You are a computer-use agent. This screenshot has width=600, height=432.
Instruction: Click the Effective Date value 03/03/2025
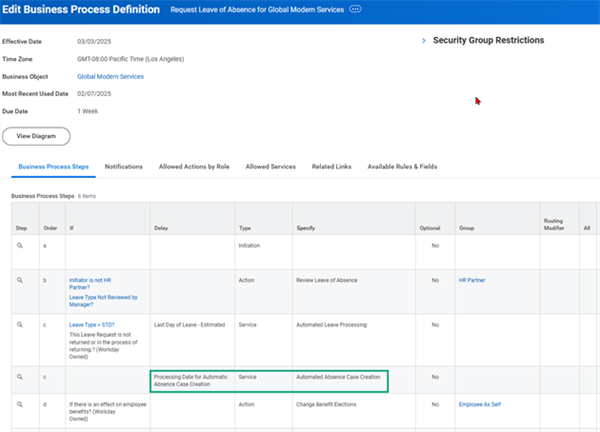pos(94,42)
